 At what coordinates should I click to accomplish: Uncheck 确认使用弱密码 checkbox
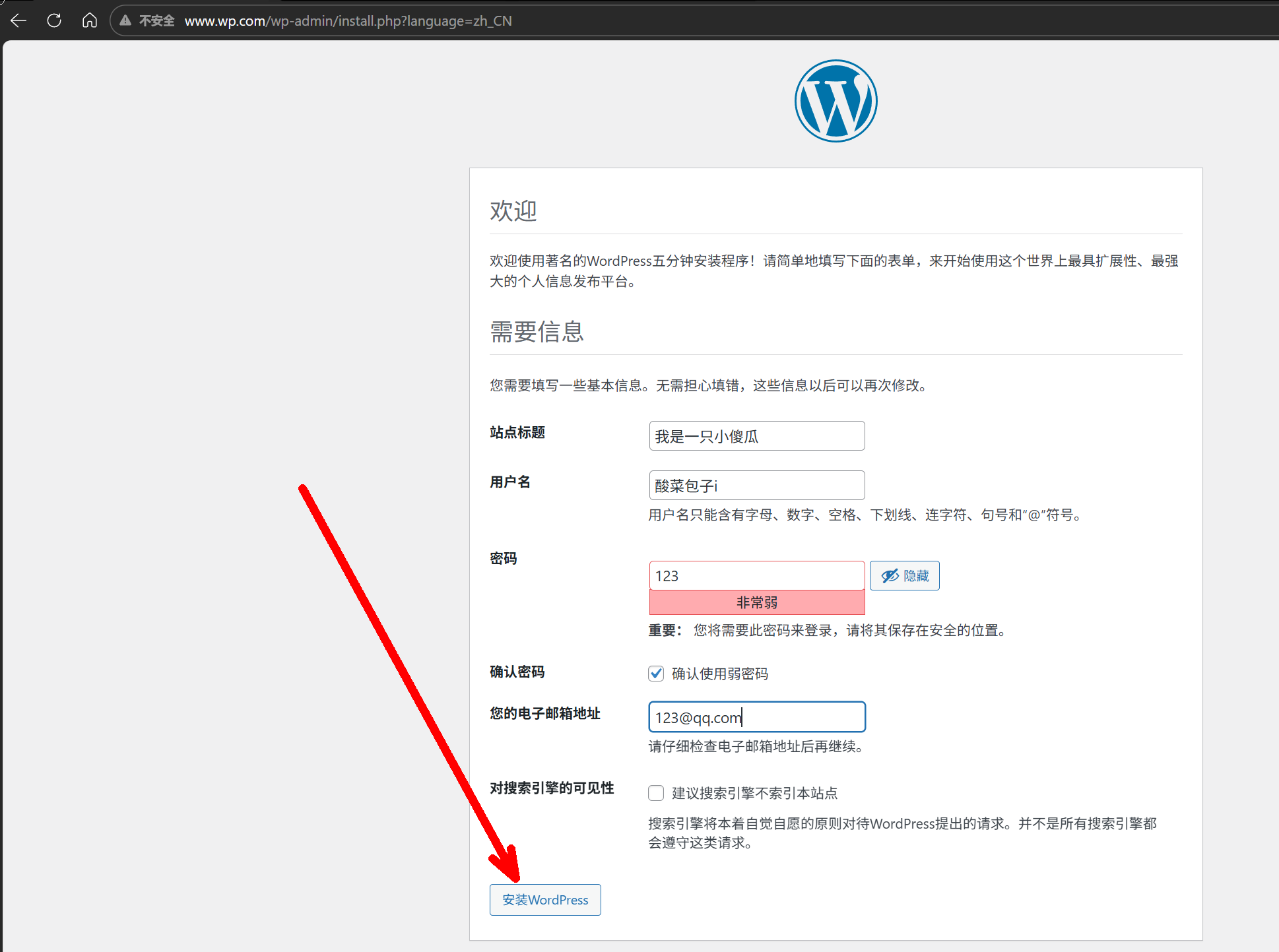coord(656,674)
